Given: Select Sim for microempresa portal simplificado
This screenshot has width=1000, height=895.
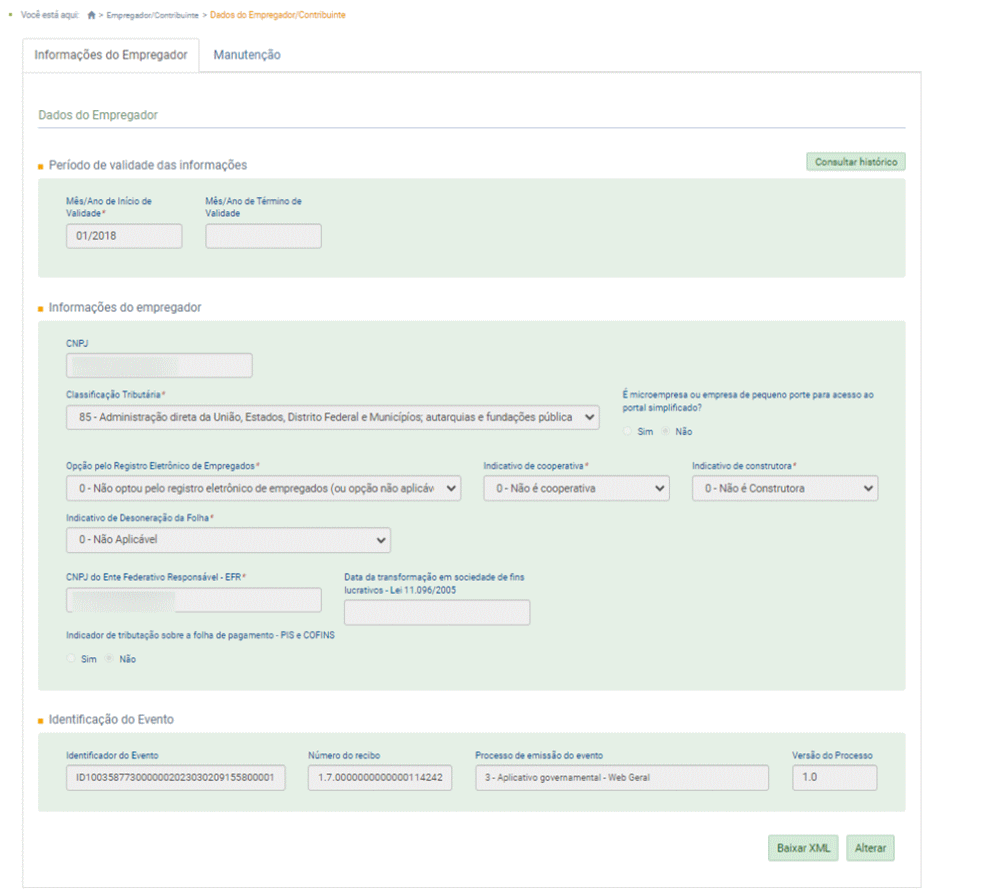Looking at the screenshot, I should pyautogui.click(x=628, y=432).
